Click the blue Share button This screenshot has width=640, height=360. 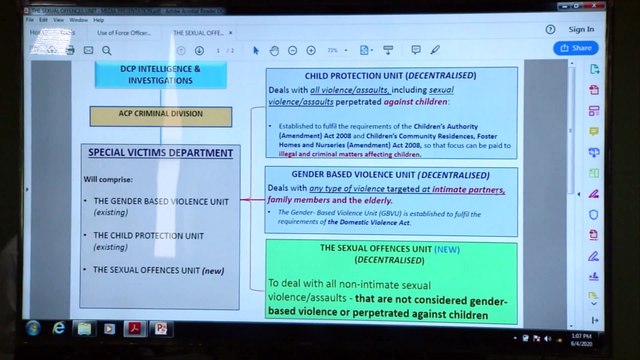click(576, 48)
